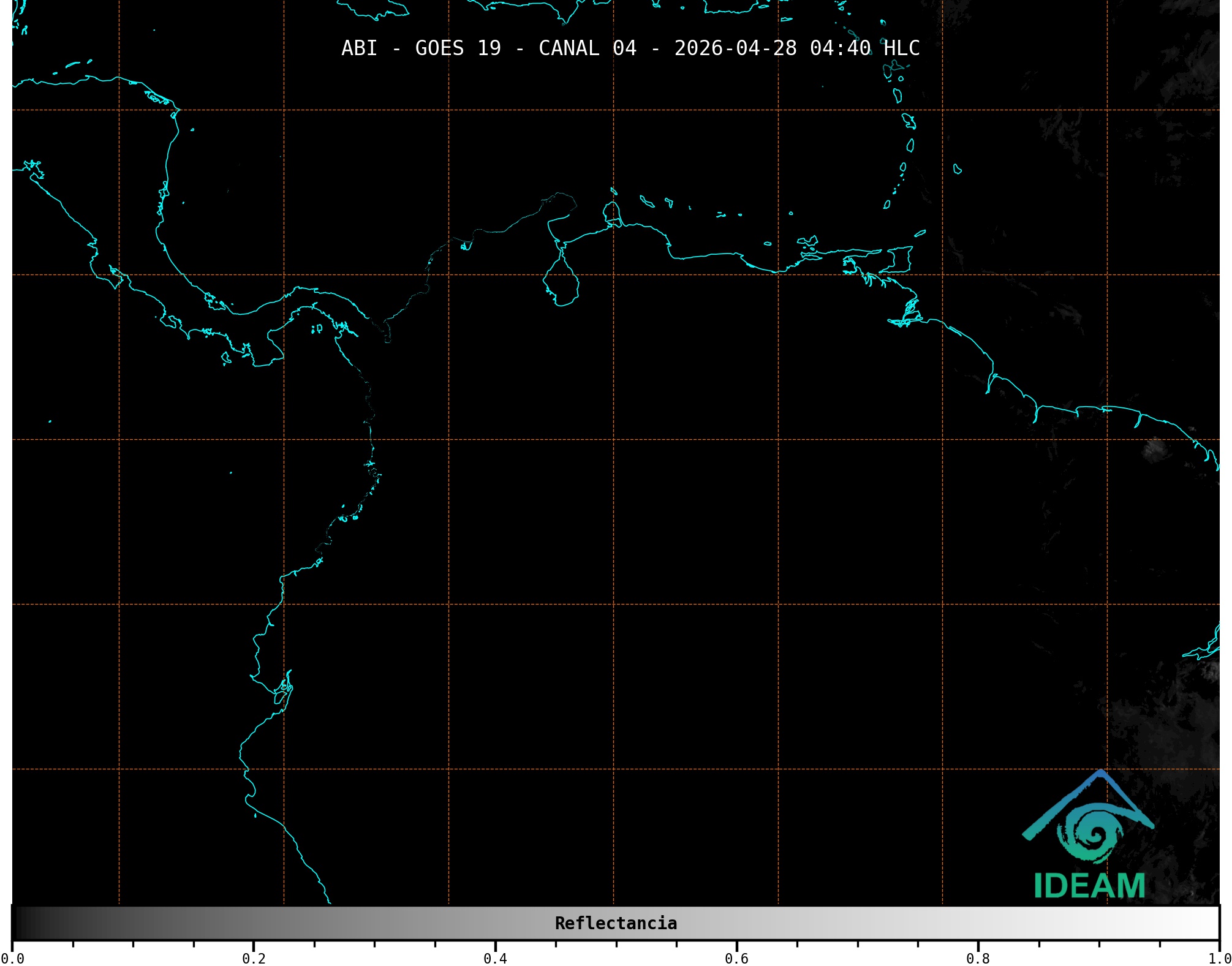Click the 0.8 tick label on colorbar
1232x966 pixels.
[978, 959]
